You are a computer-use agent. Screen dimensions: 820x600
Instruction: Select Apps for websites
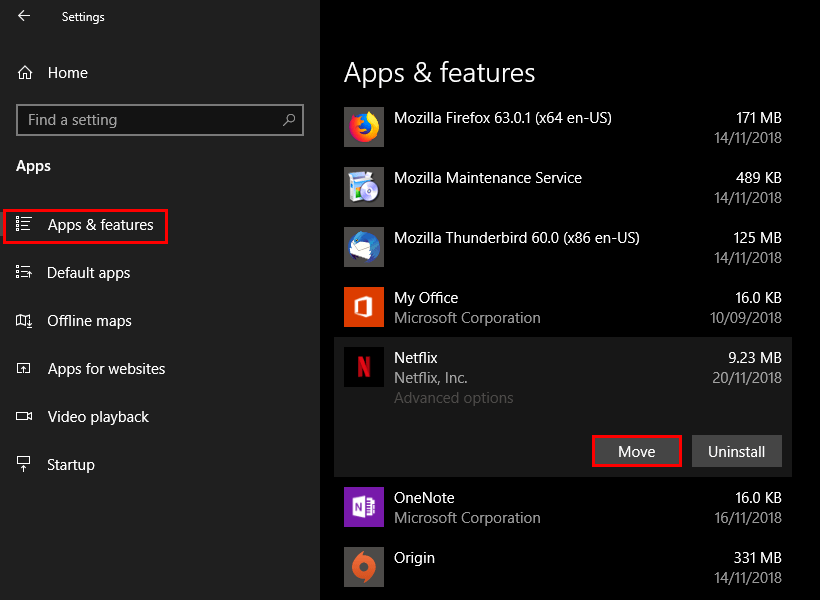106,369
